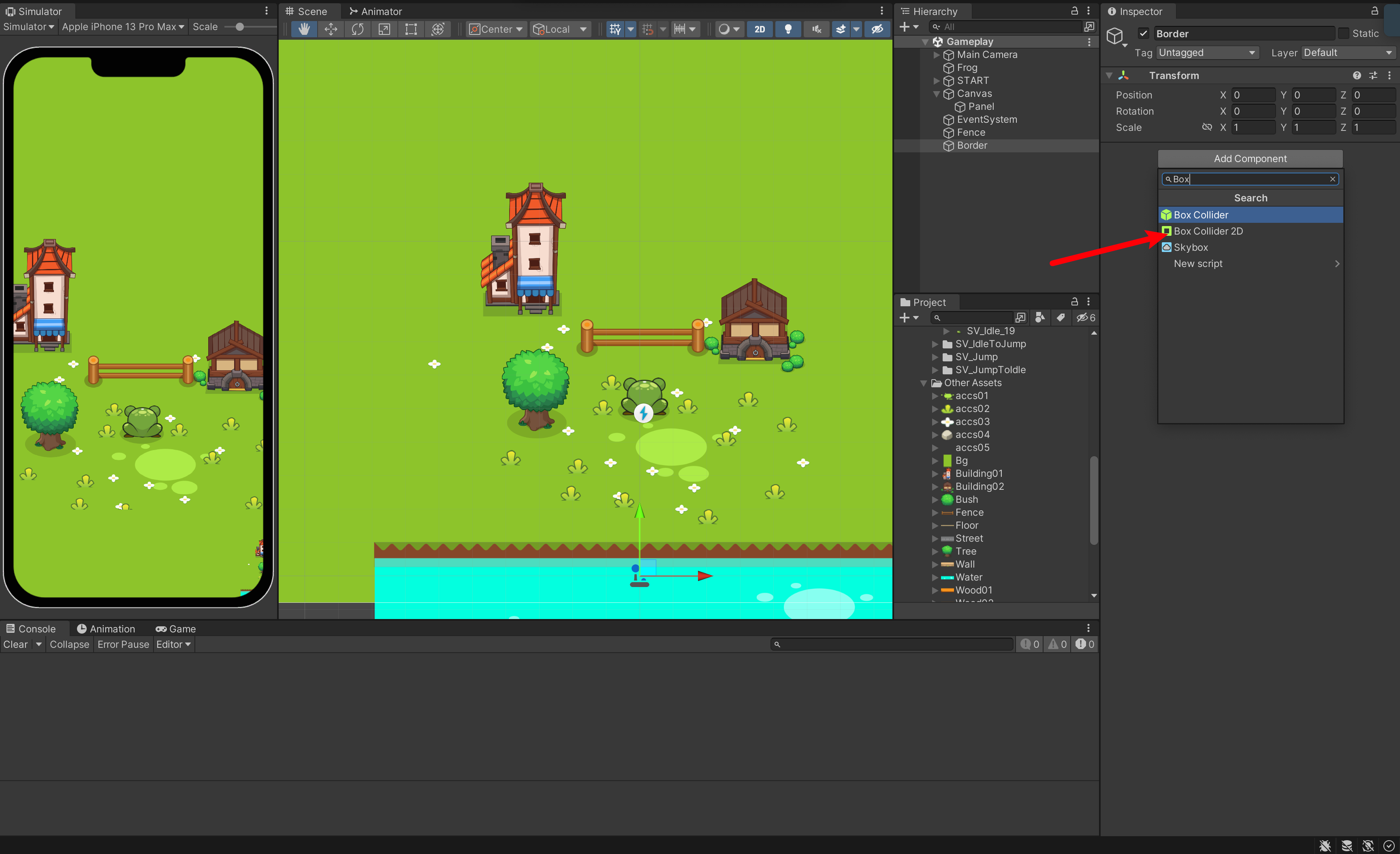Choose Box Collider component
This screenshot has width=1400, height=854.
coord(1251,215)
